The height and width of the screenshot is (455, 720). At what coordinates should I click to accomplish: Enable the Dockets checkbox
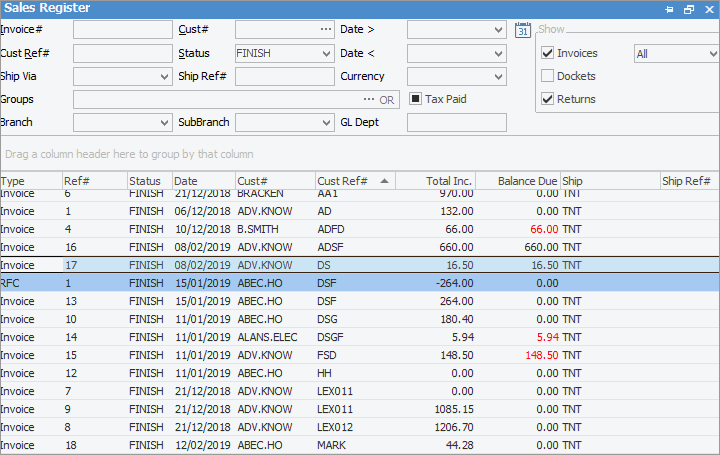pyautogui.click(x=547, y=76)
